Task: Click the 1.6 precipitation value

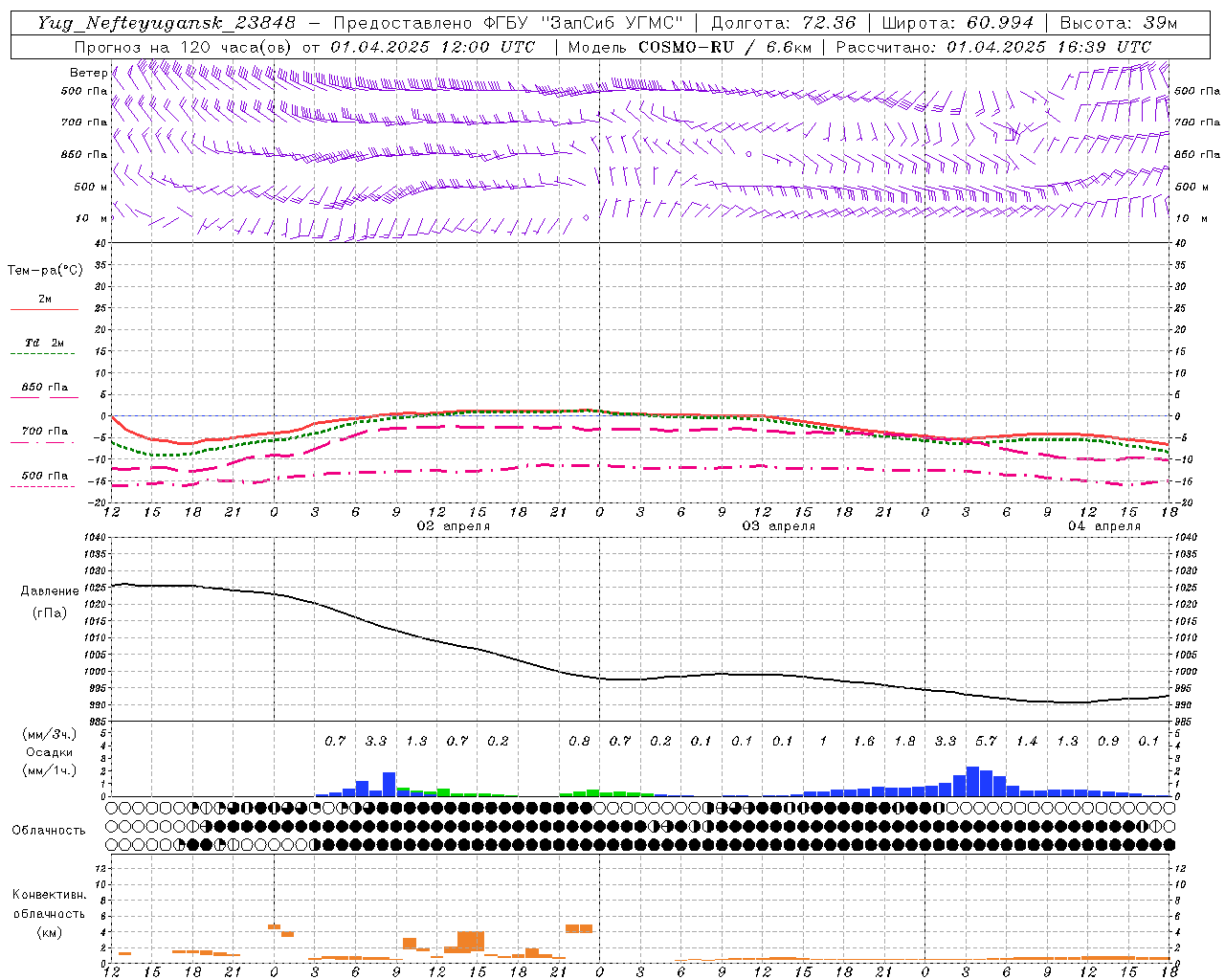Action: pyautogui.click(x=864, y=741)
